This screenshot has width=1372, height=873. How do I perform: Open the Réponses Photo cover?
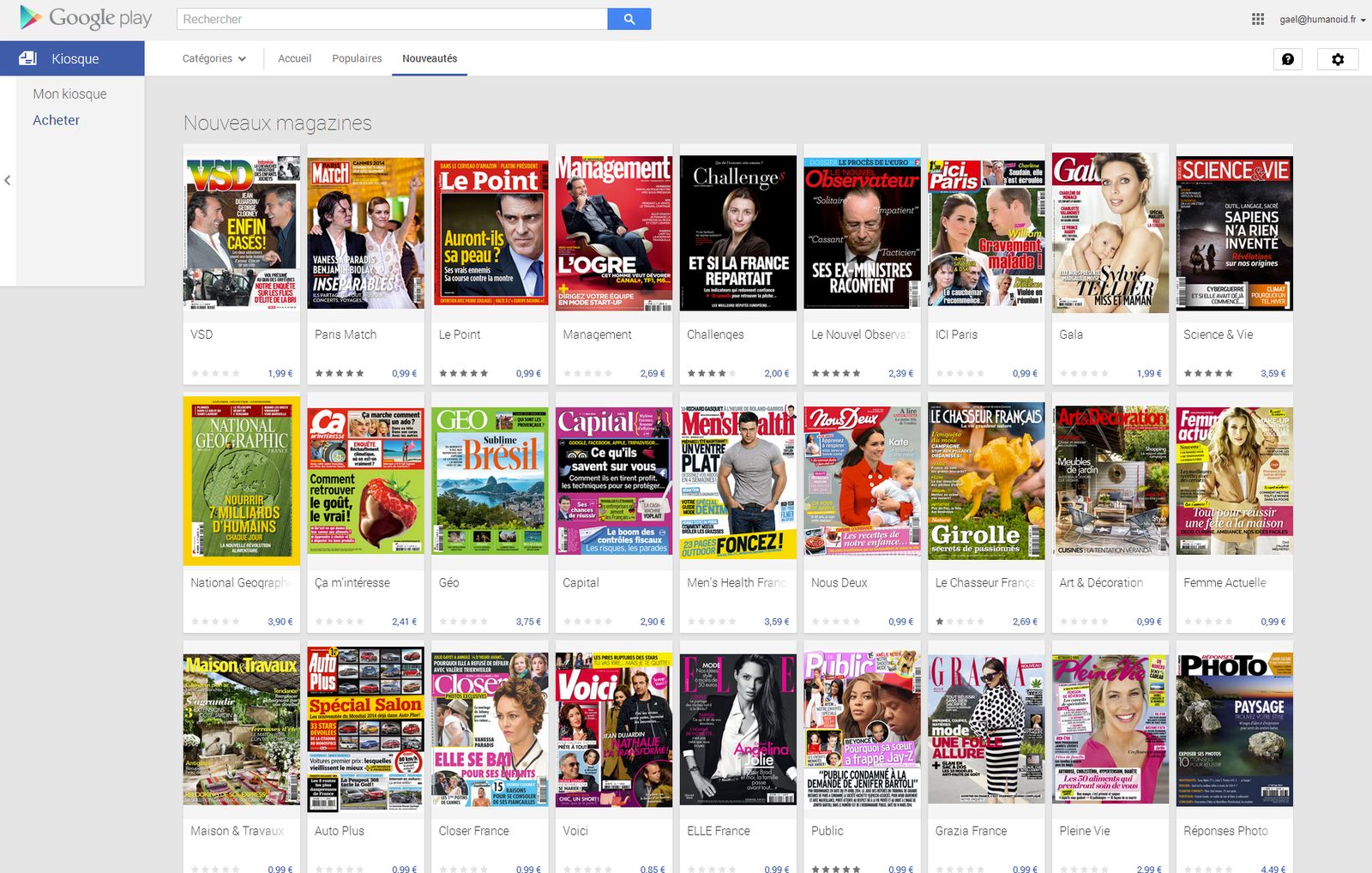click(1235, 729)
